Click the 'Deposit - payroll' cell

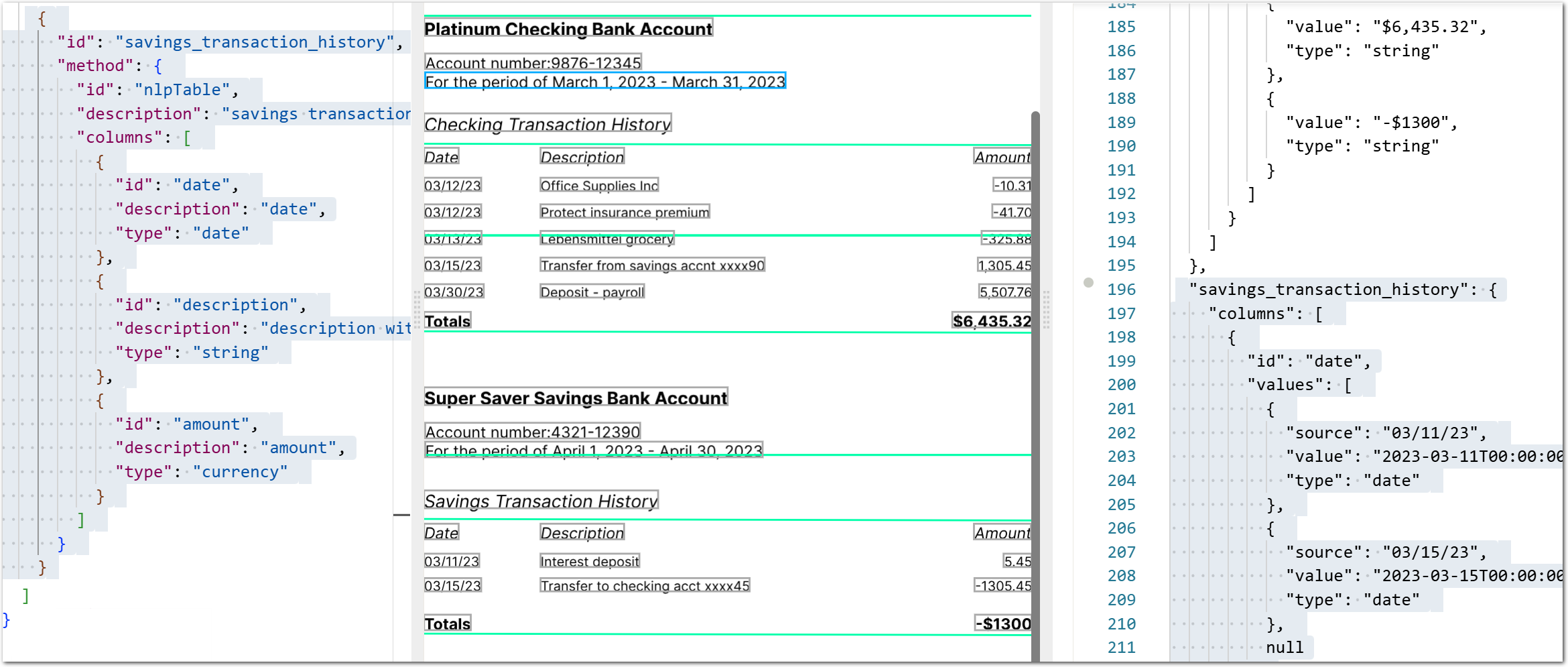click(592, 292)
